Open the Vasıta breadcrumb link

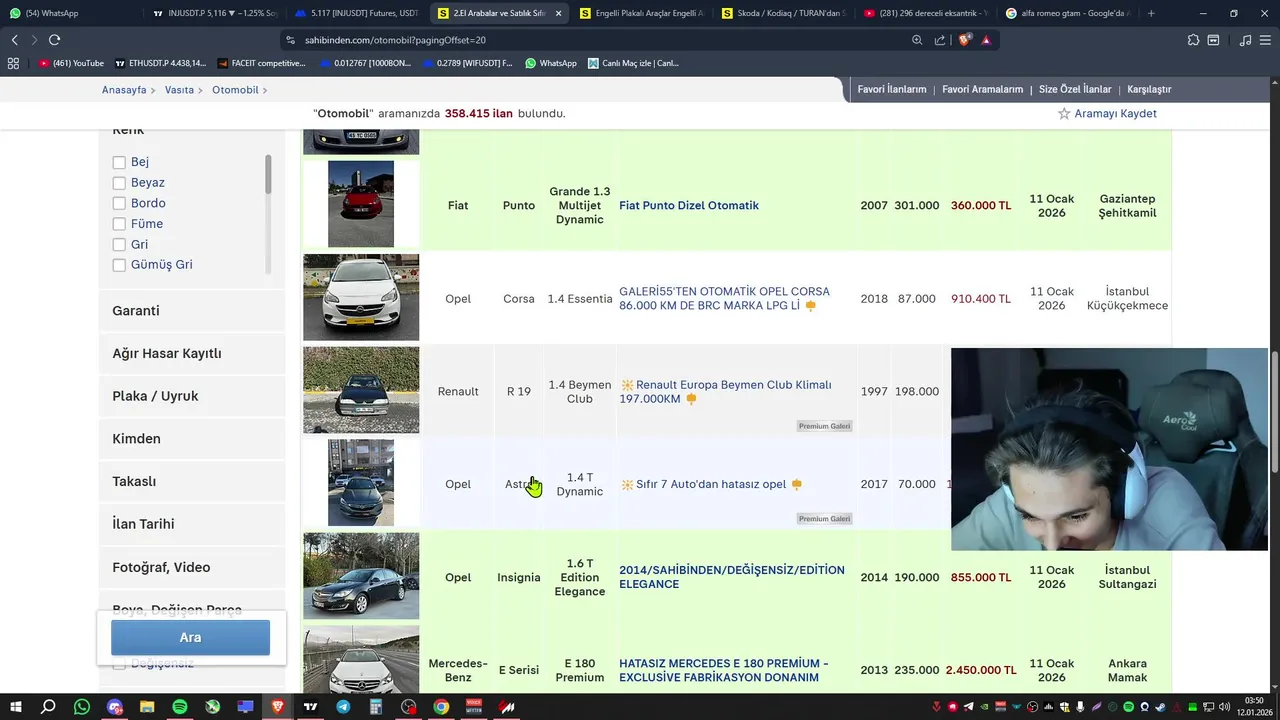tap(179, 90)
